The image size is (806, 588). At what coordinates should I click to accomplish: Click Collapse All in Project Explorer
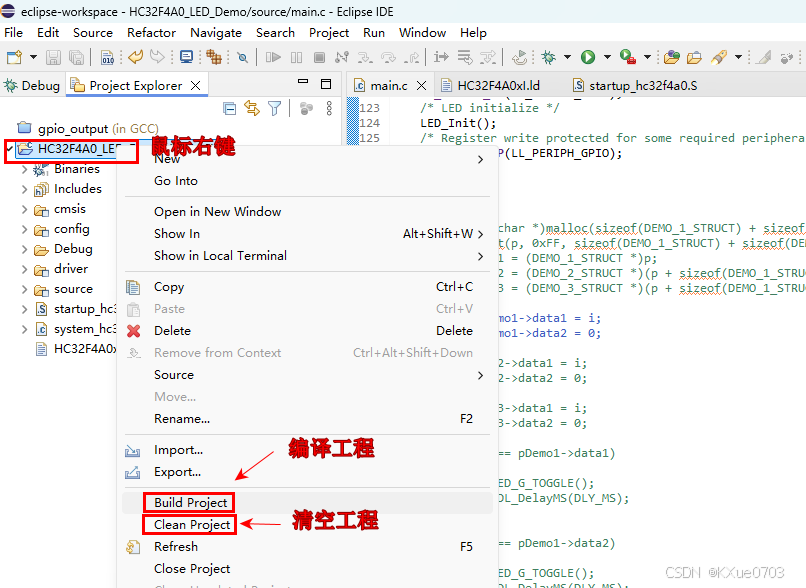point(229,108)
